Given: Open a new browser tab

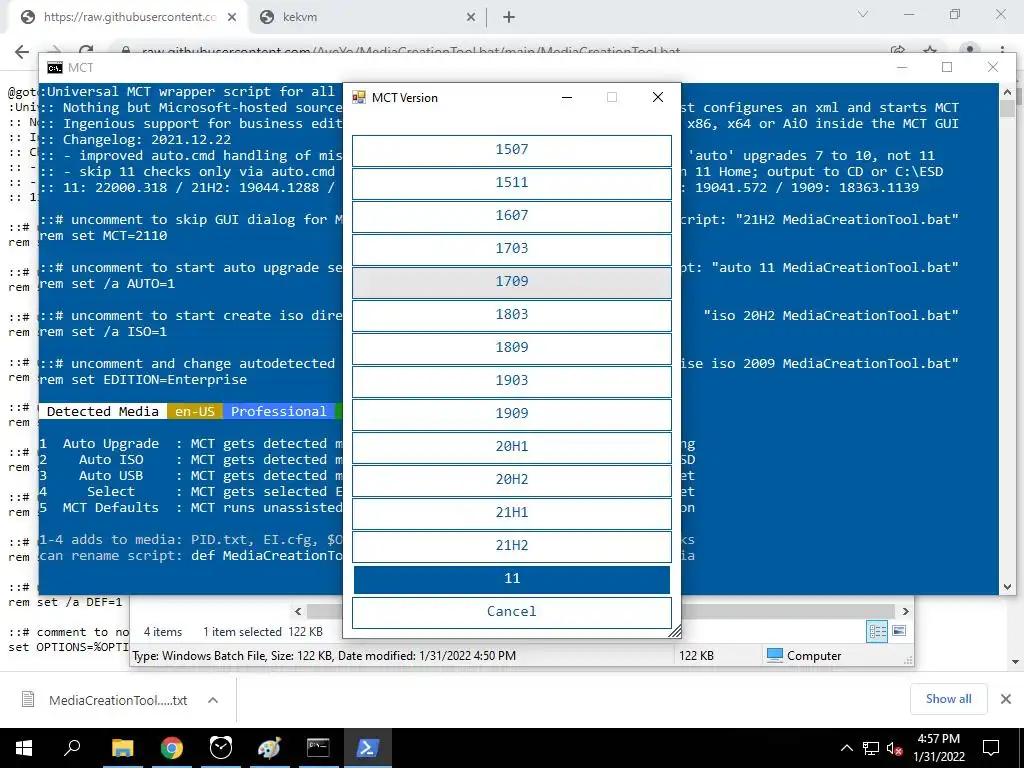Looking at the screenshot, I should click(509, 18).
